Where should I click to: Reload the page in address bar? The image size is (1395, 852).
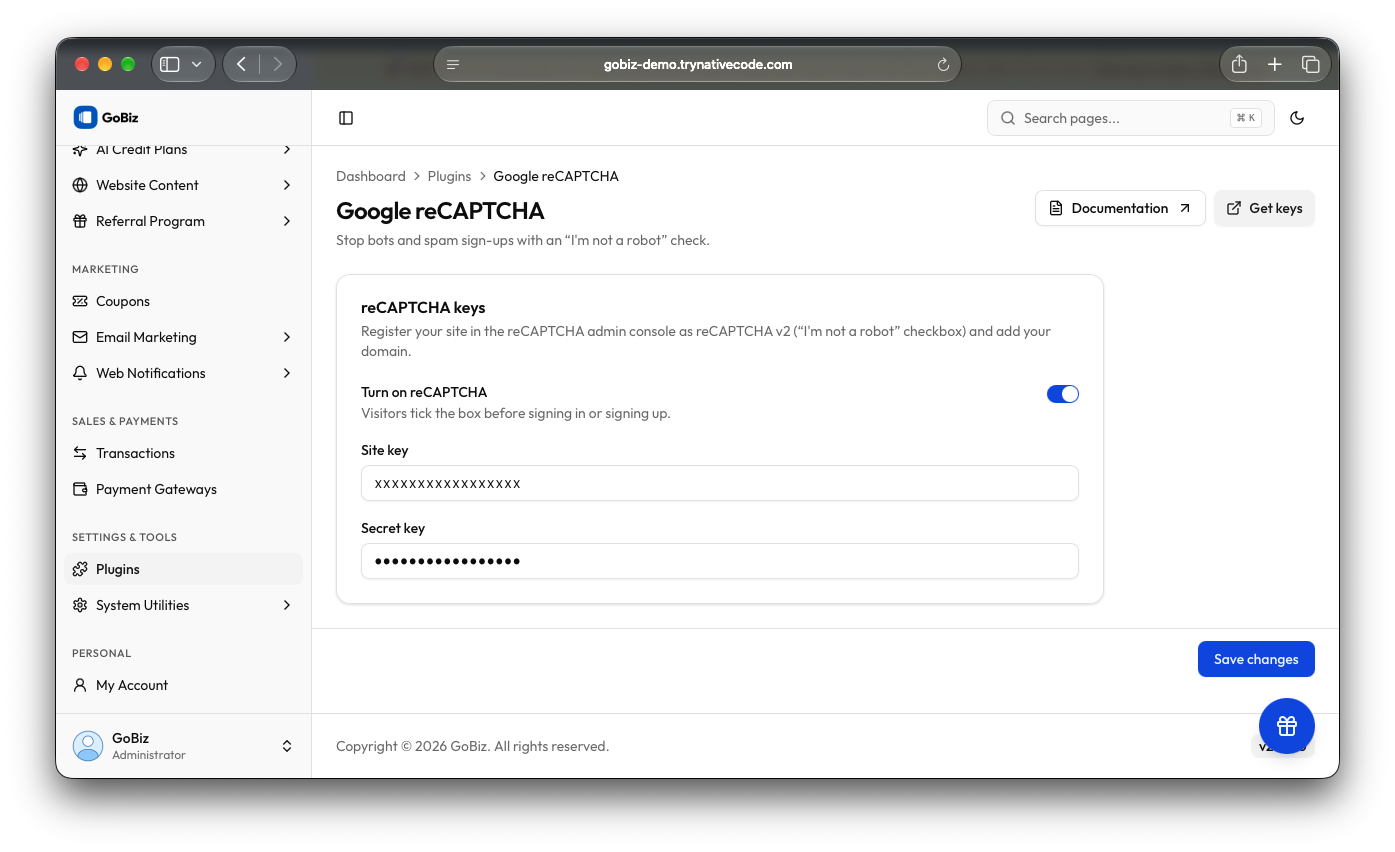click(x=942, y=64)
